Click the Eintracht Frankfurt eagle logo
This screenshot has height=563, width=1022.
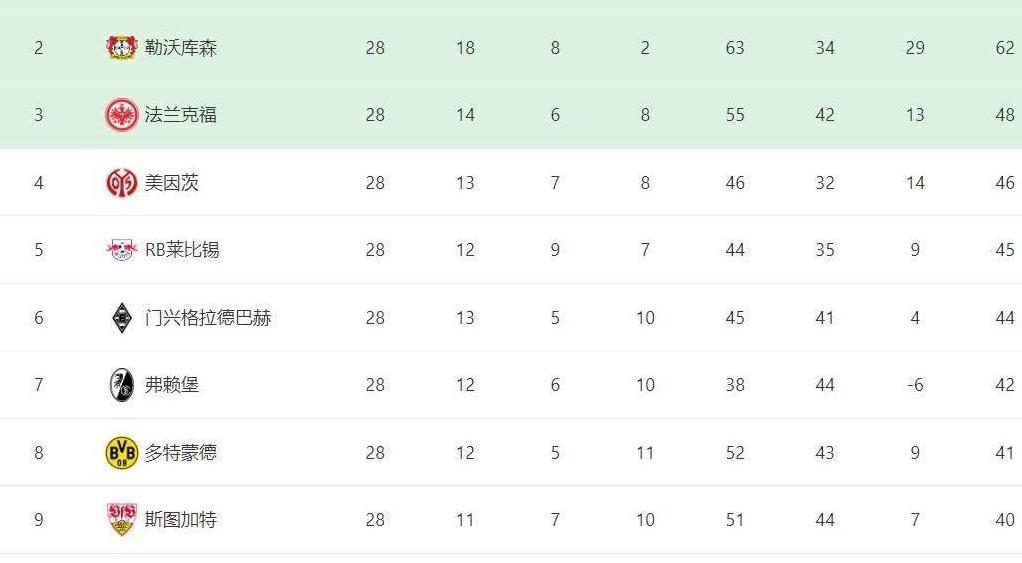click(121, 115)
